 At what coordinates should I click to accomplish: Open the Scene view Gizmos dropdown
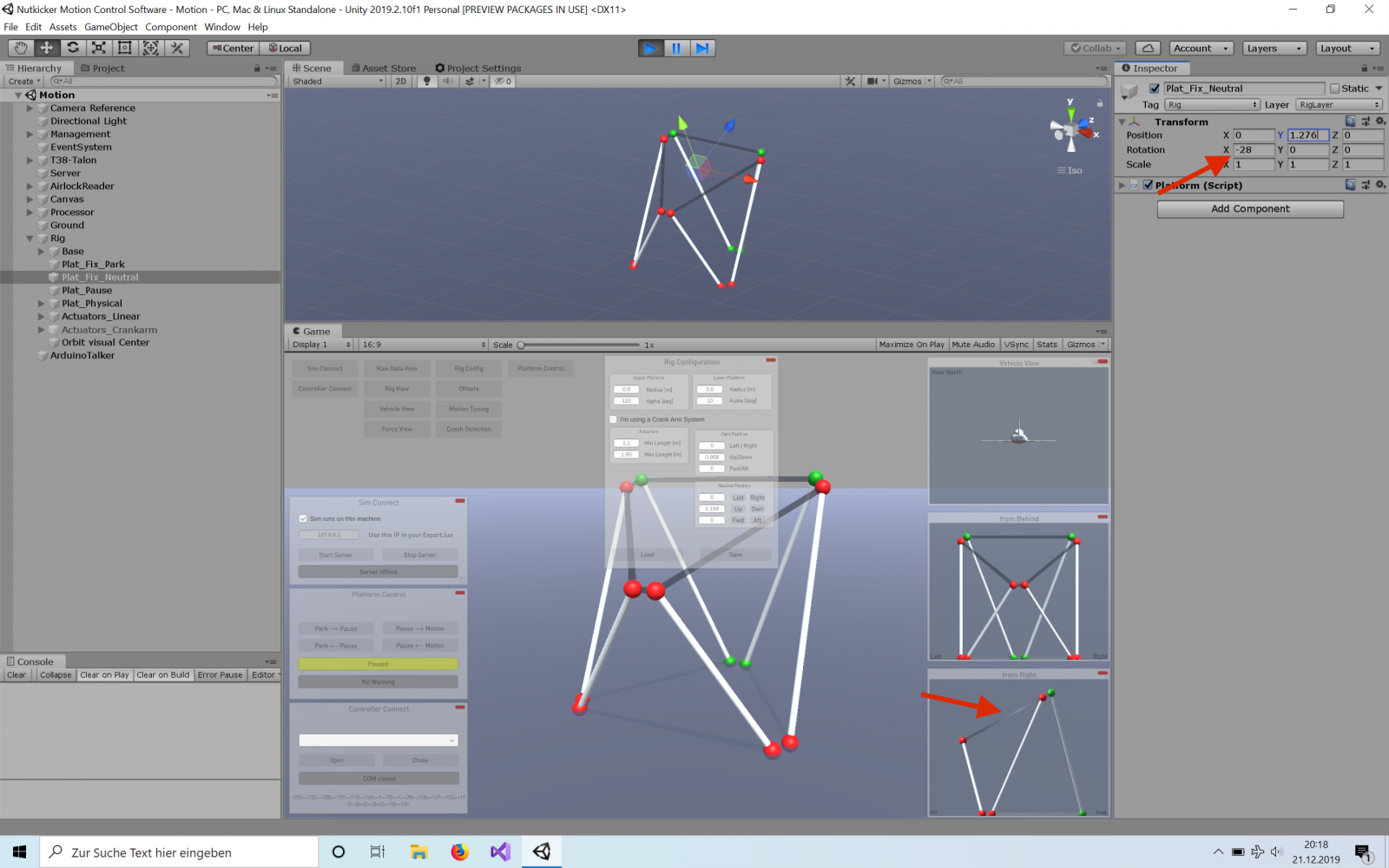click(x=912, y=81)
